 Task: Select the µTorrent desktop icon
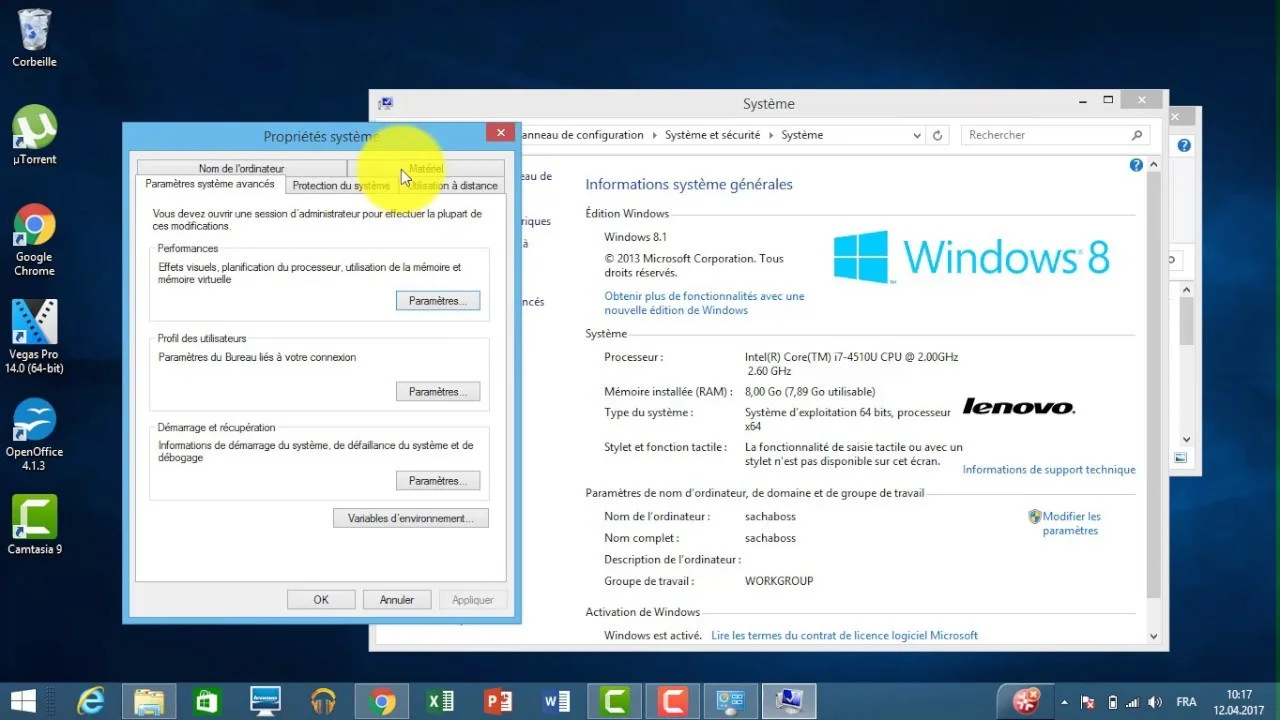(34, 135)
